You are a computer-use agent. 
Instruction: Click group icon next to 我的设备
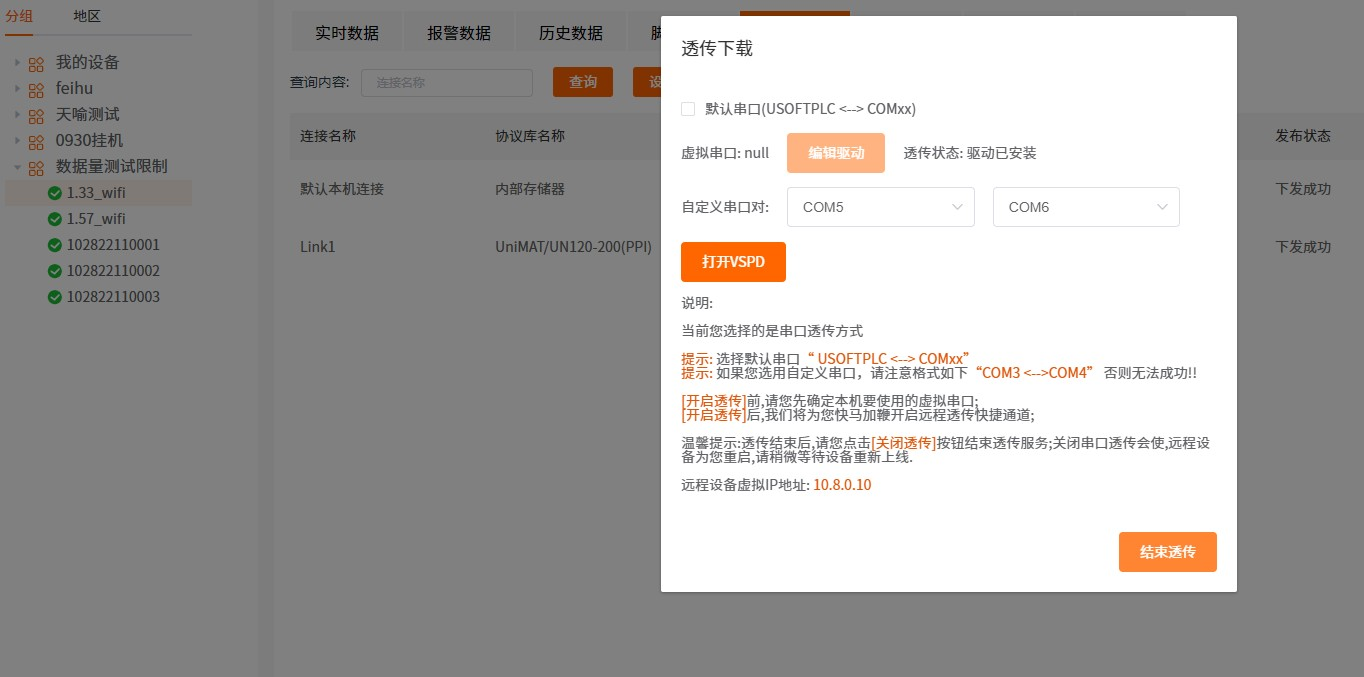pos(36,63)
